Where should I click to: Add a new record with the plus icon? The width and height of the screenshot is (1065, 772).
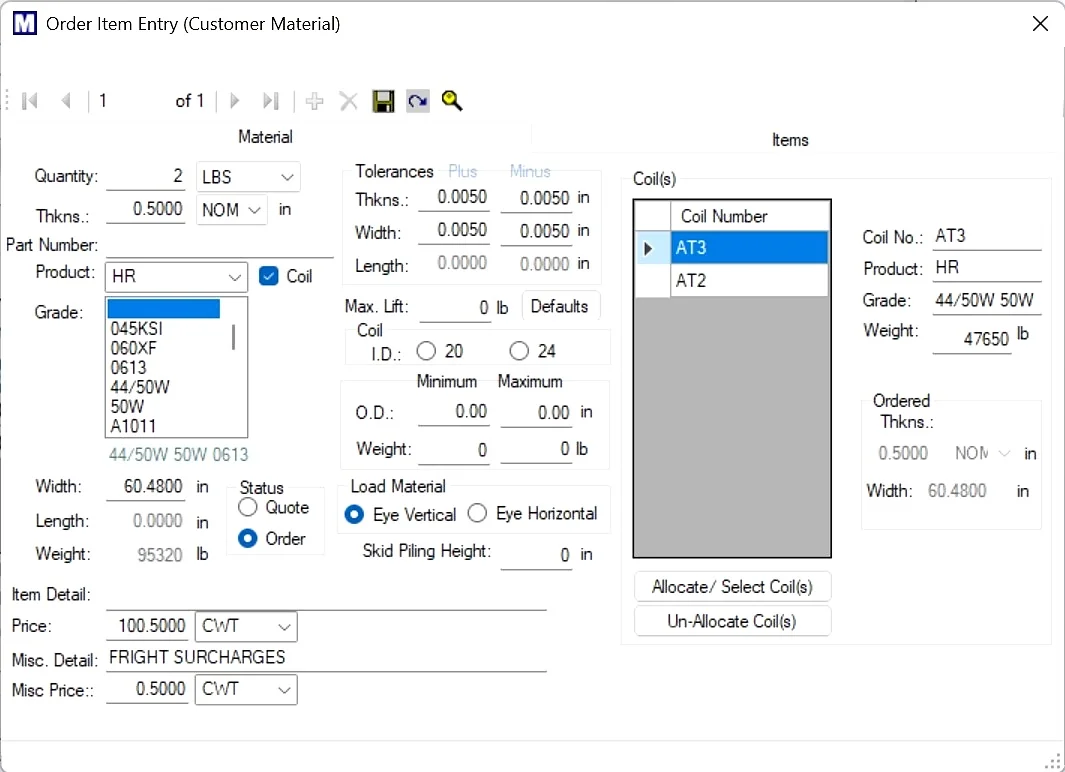coord(314,100)
